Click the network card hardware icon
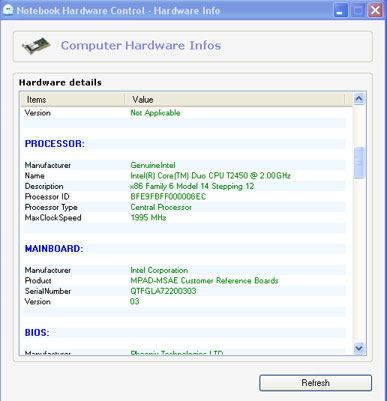Screen dimensions: 387x401 pos(36,46)
